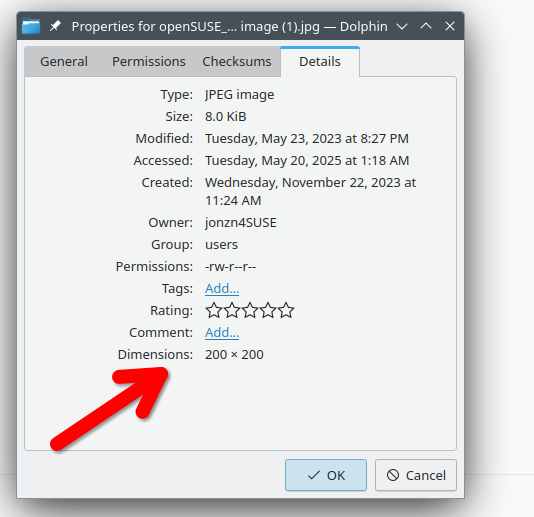The width and height of the screenshot is (534, 517).
Task: Maximize the window with the up chevron
Action: [426, 26]
